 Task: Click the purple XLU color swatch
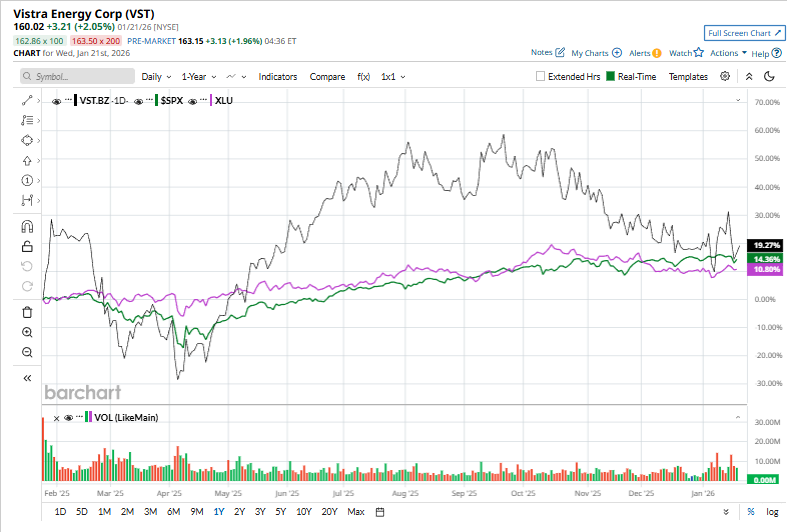[x=211, y=100]
